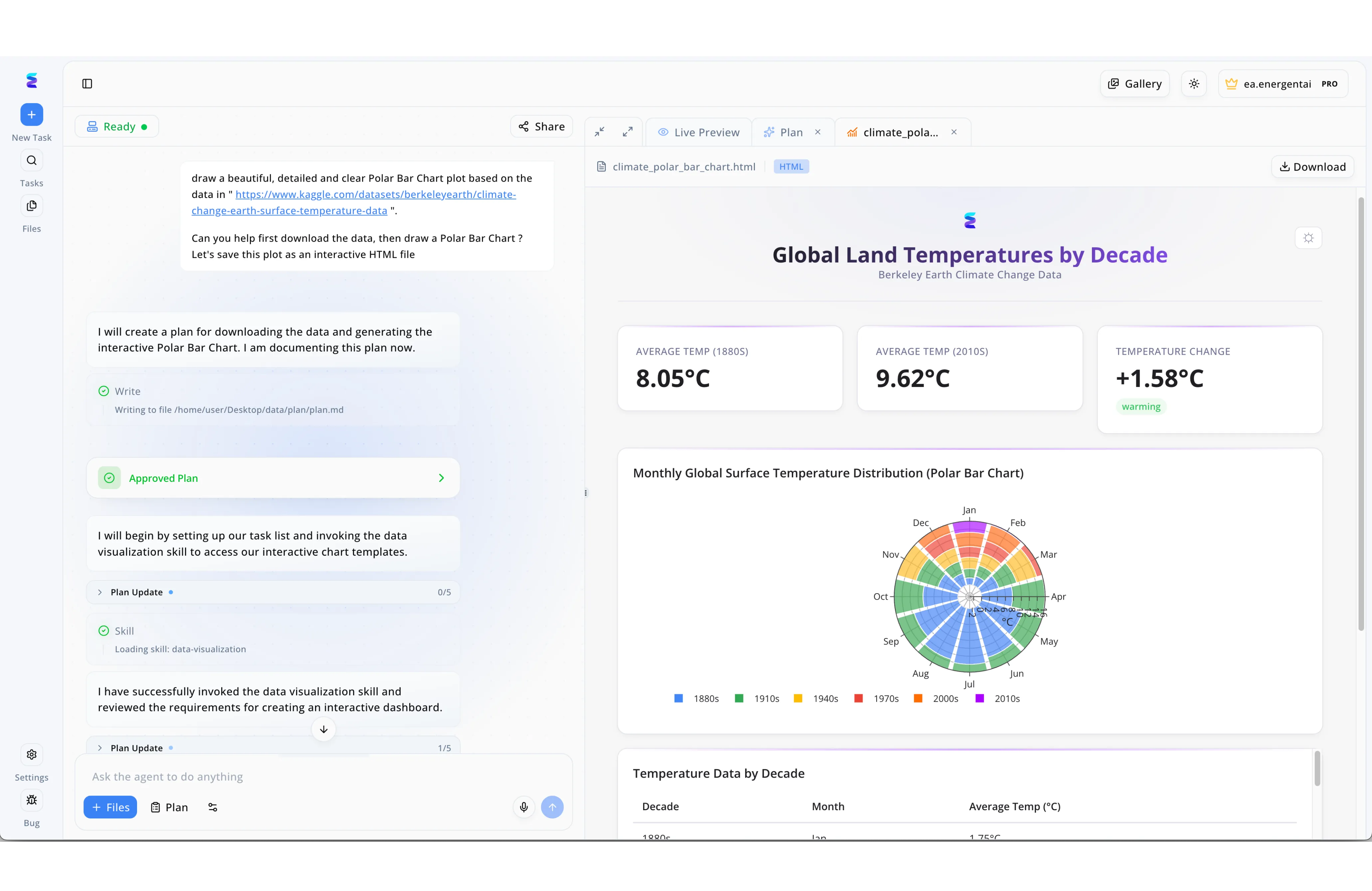Open the Tasks search panel

(x=32, y=160)
